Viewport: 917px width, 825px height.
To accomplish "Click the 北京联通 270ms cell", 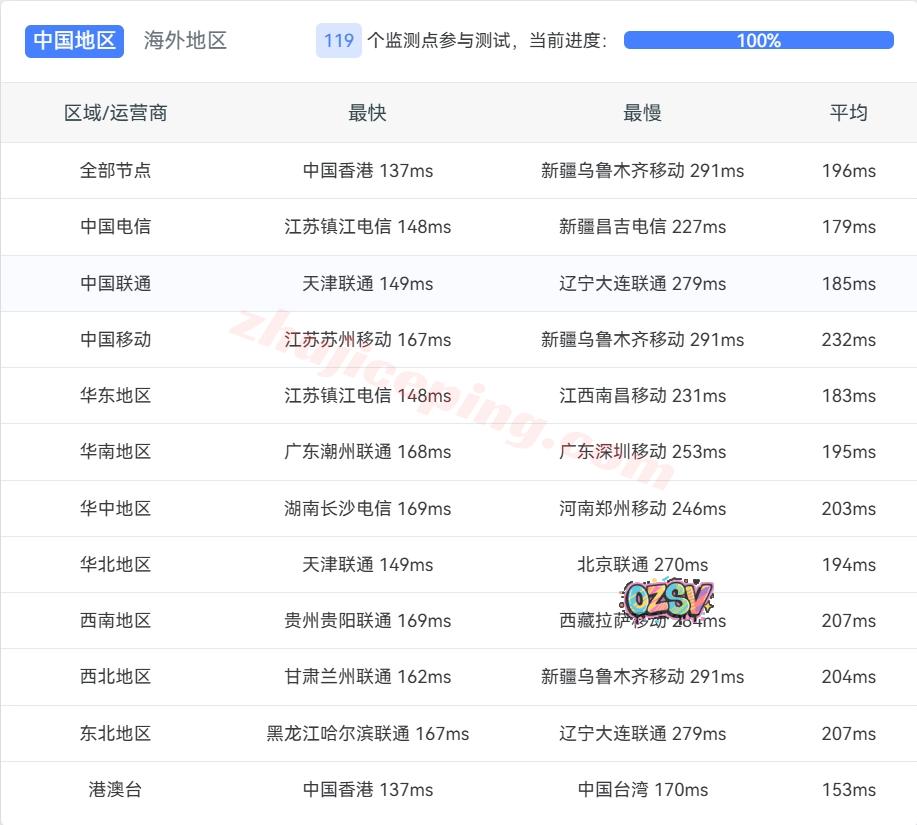I will point(642,565).
